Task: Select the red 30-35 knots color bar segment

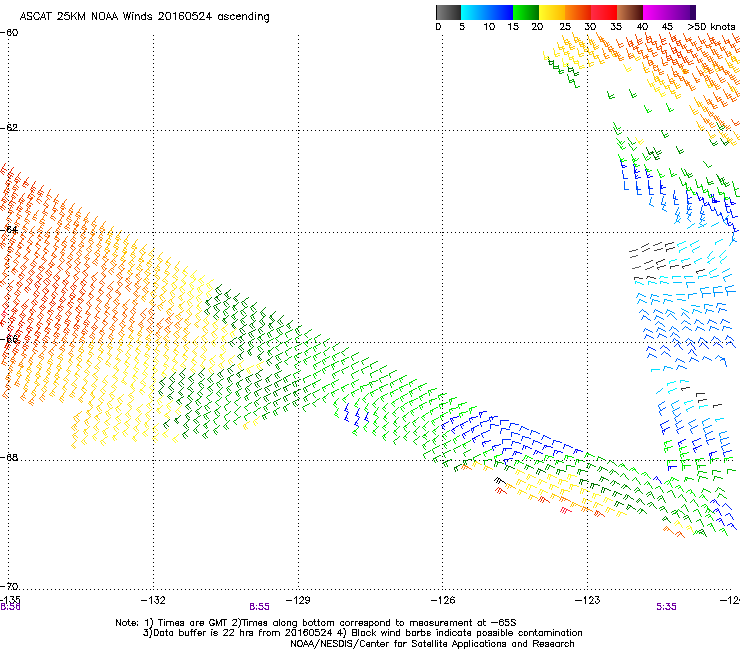Action: (x=604, y=12)
